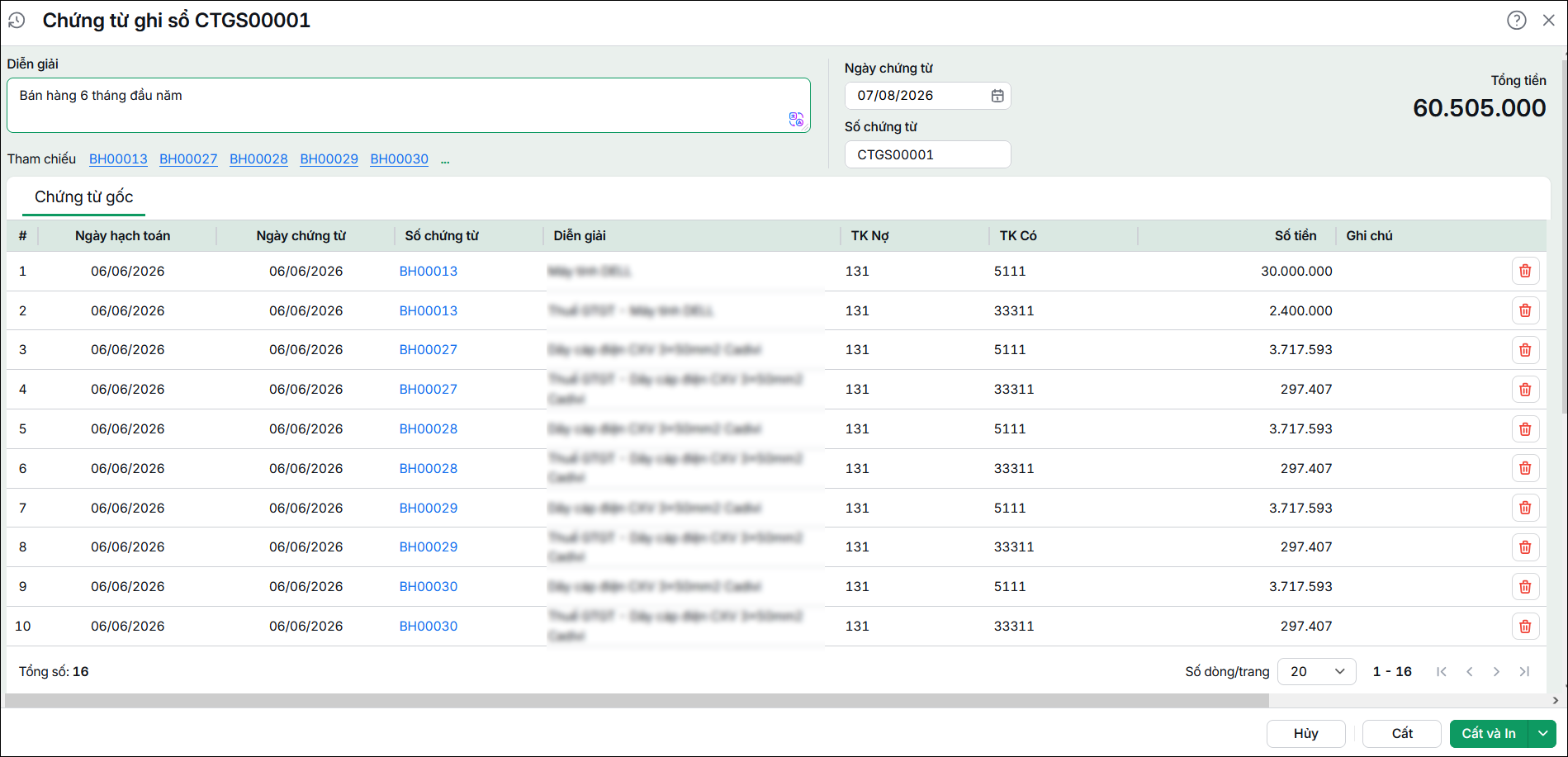Viewport: 1568px width, 757px height.
Task: Open reference link BH00013 in Tham chiếu
Action: coord(118,159)
